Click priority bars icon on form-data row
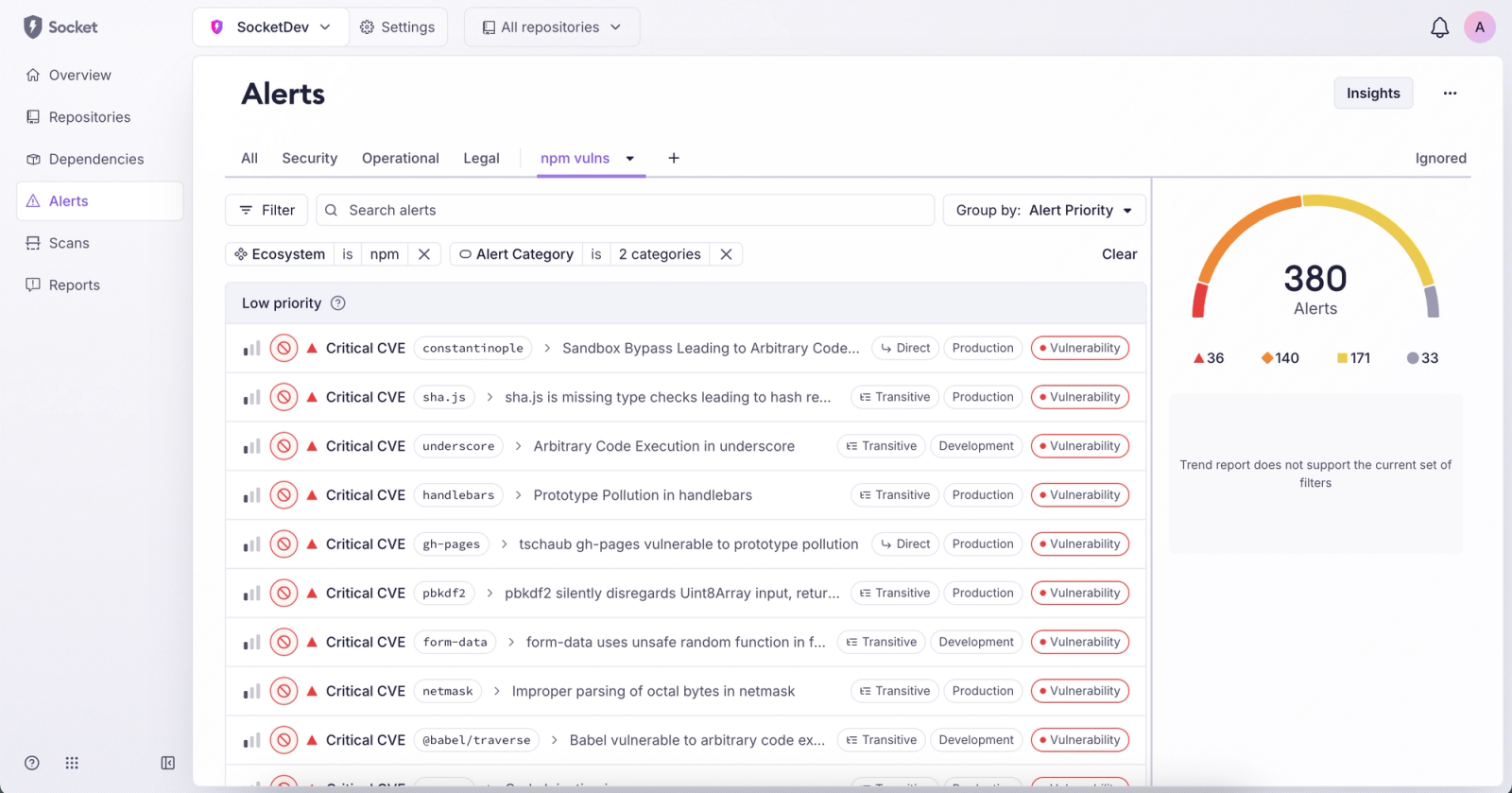Image resolution: width=1512 pixels, height=793 pixels. tap(251, 642)
